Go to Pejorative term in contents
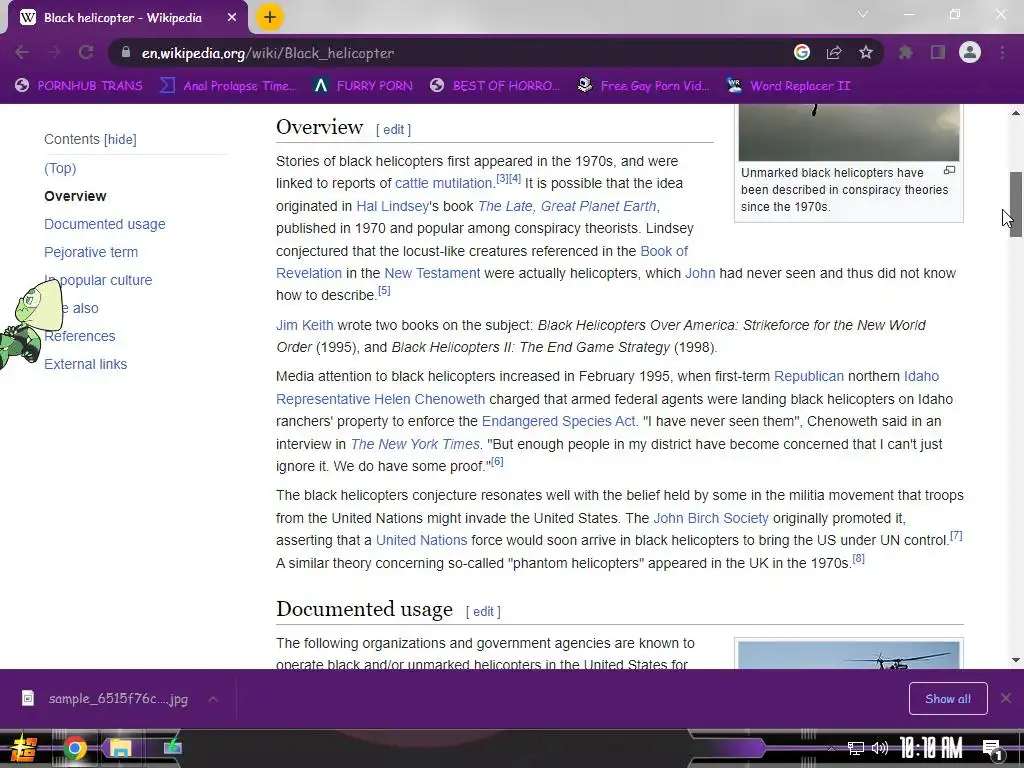This screenshot has width=1024, height=768. (x=91, y=252)
